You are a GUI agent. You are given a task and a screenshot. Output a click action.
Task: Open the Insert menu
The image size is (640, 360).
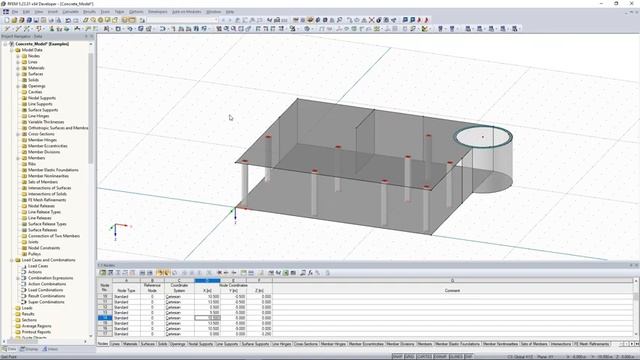[53, 12]
